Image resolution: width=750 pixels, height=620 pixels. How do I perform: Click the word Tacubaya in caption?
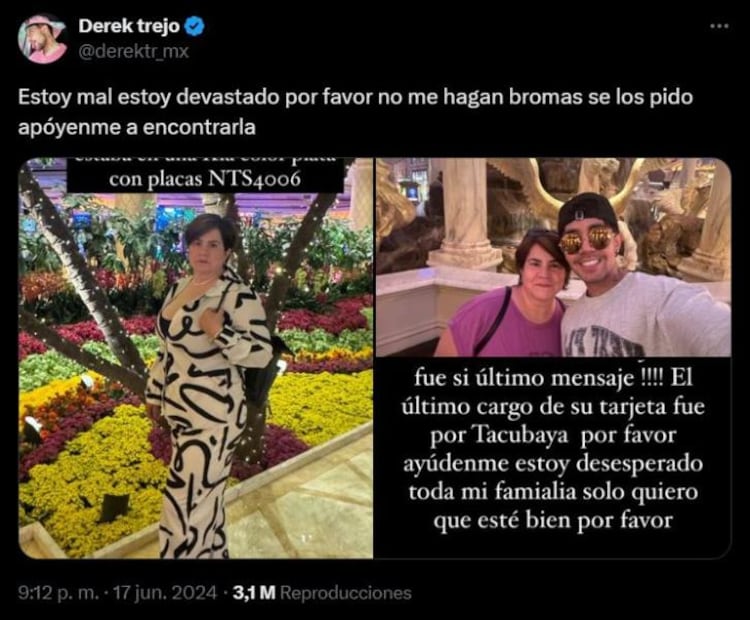(522, 435)
